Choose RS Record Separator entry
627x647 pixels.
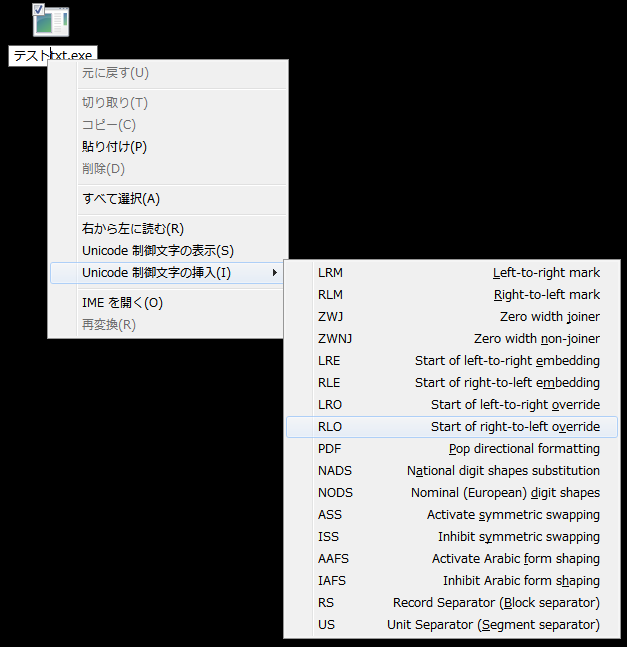(x=452, y=603)
